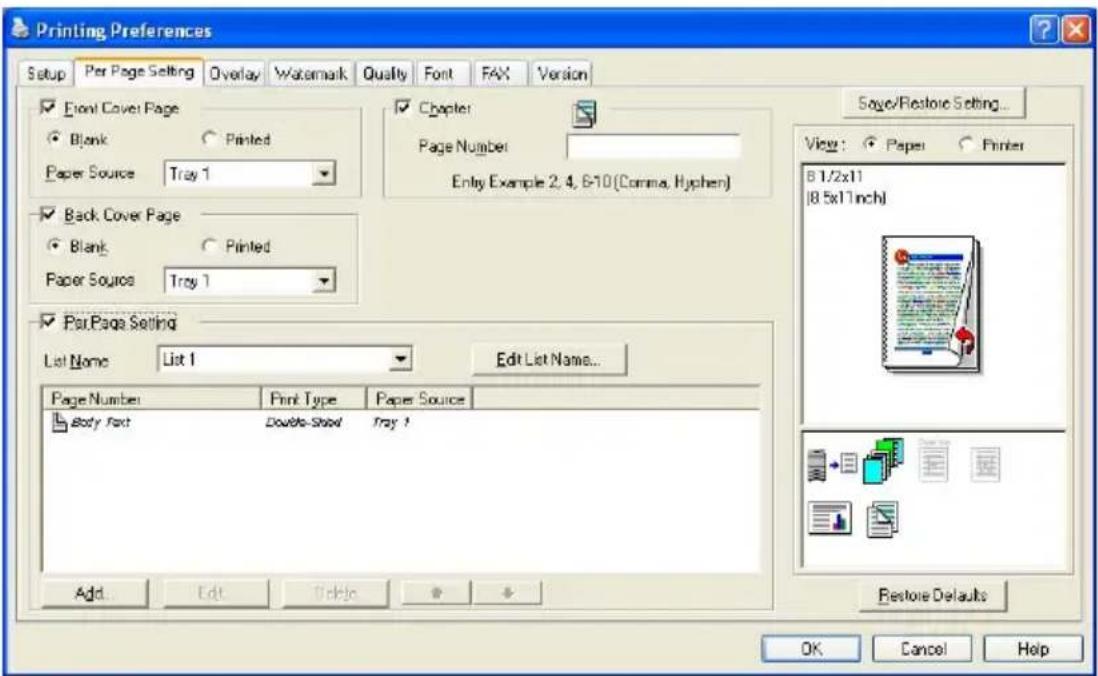Click the Tray 1 cell in list
Viewport: 1098px width, 676px height.
(391, 422)
